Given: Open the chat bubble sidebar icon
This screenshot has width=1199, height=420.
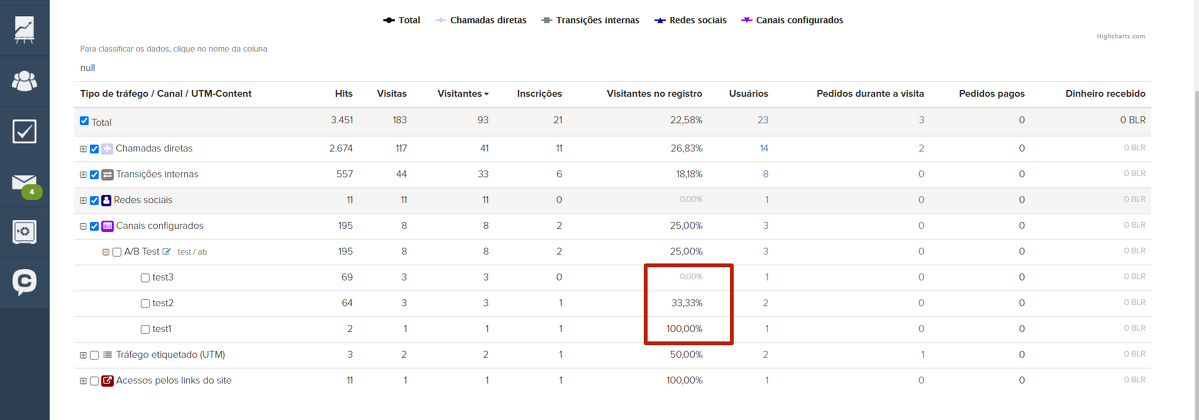Looking at the screenshot, I should click(24, 283).
